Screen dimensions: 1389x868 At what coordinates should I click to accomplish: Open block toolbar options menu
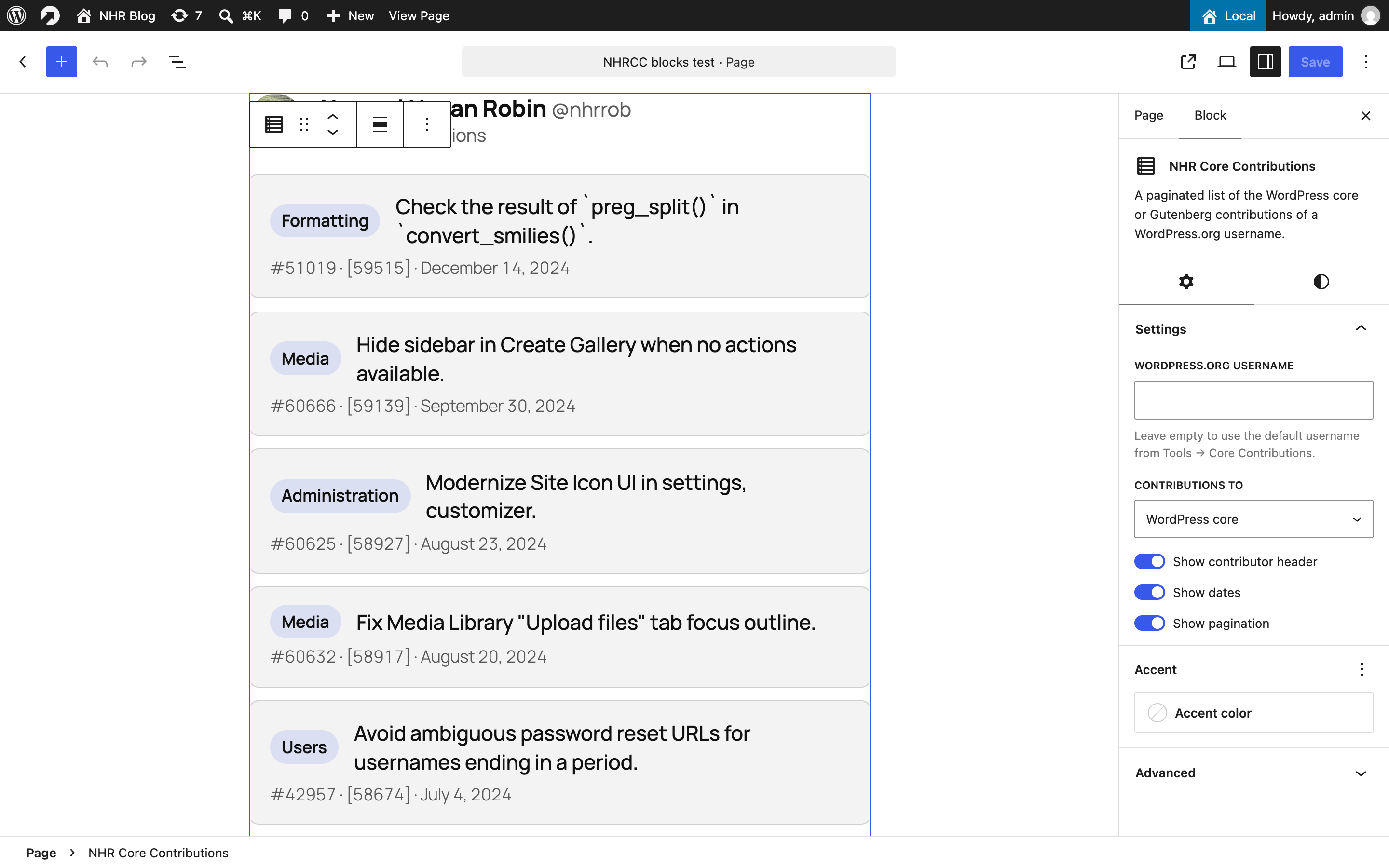[x=427, y=124]
